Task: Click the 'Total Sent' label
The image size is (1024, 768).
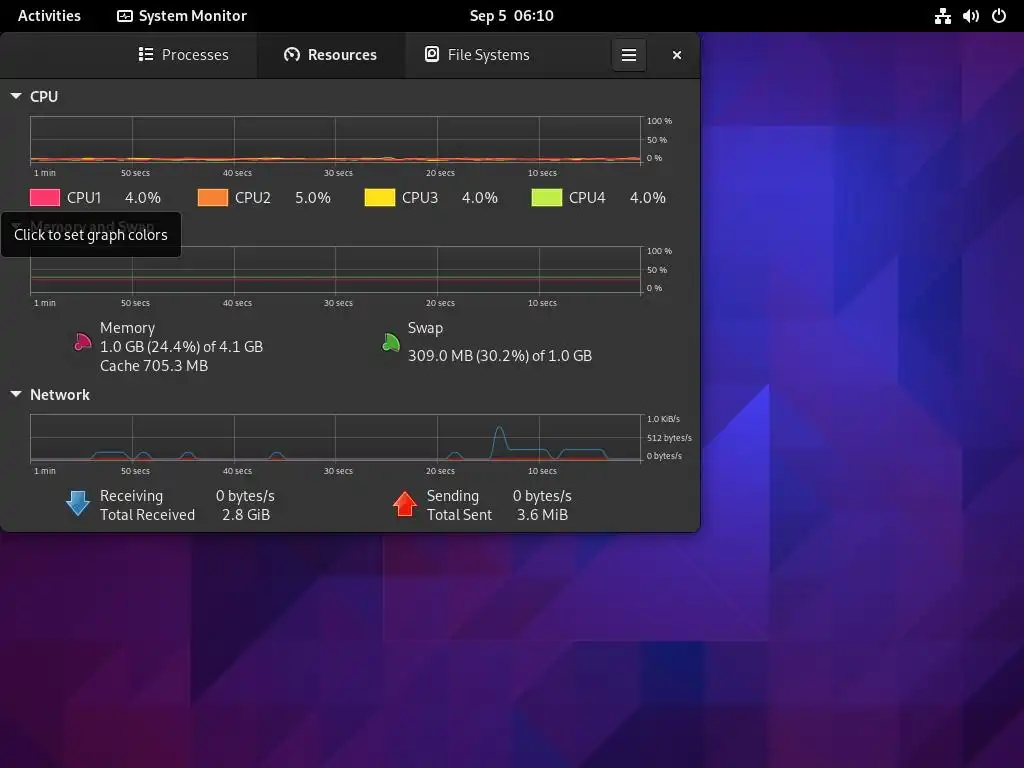Action: point(459,515)
